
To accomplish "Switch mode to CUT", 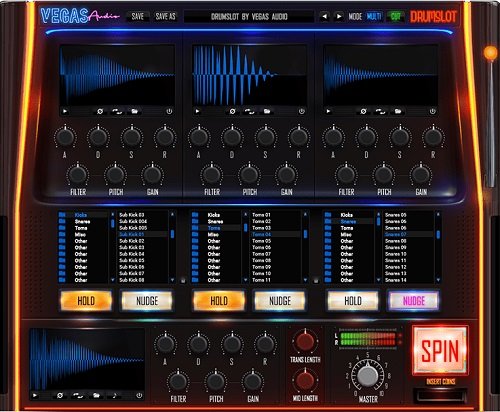I will 395,16.
